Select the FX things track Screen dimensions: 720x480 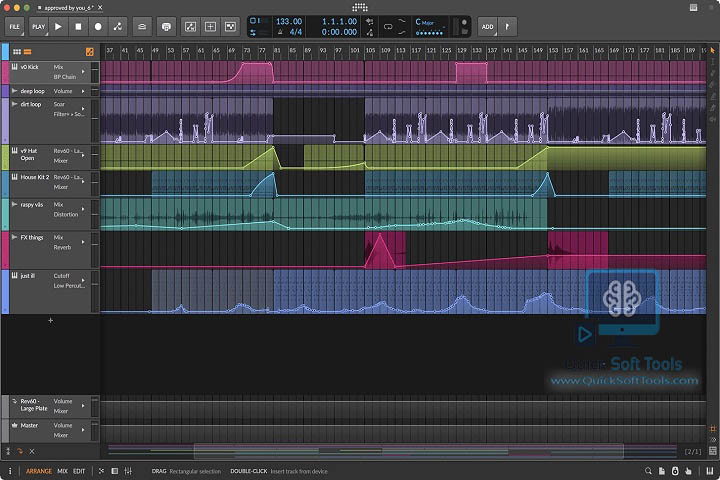pyautogui.click(x=32, y=237)
